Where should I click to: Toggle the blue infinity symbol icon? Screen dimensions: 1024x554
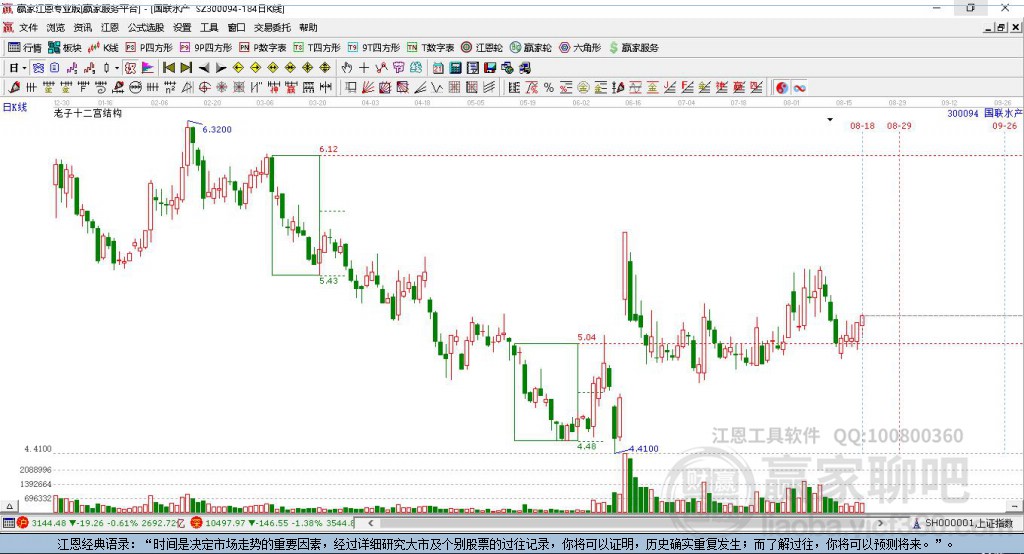[x=799, y=88]
